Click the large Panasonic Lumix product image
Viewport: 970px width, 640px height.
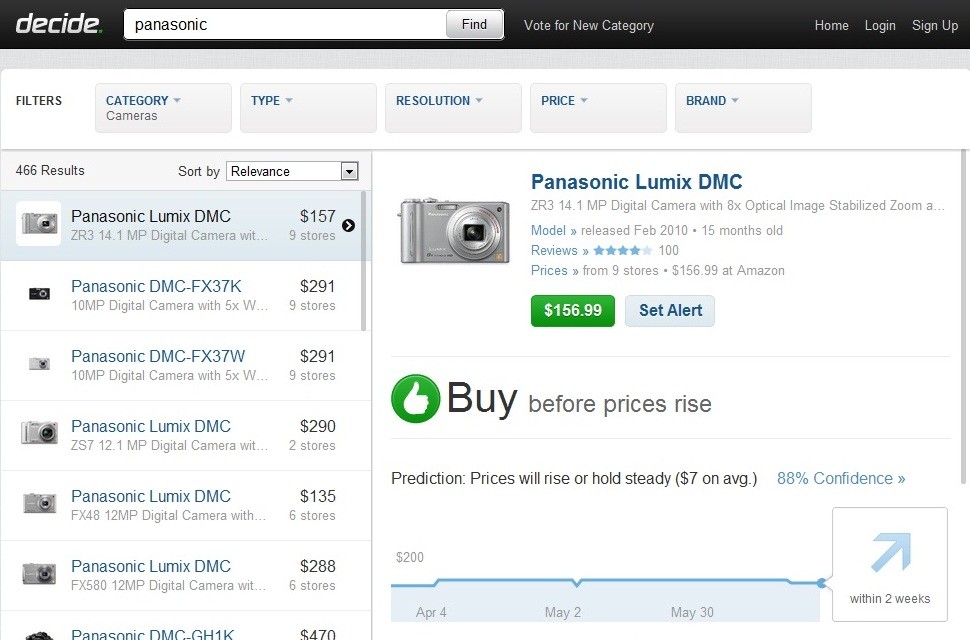[455, 231]
